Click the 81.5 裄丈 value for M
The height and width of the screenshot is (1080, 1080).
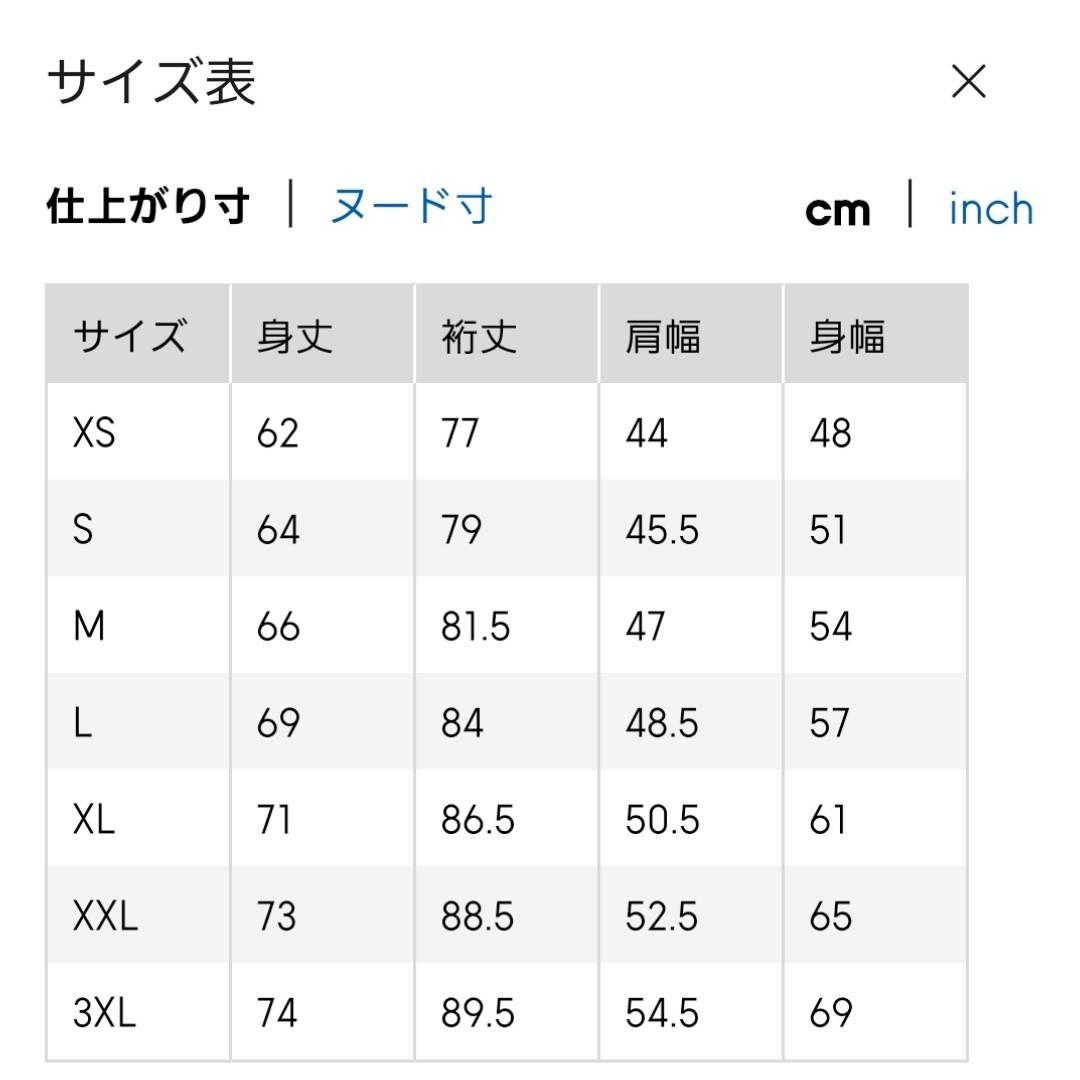(x=476, y=627)
